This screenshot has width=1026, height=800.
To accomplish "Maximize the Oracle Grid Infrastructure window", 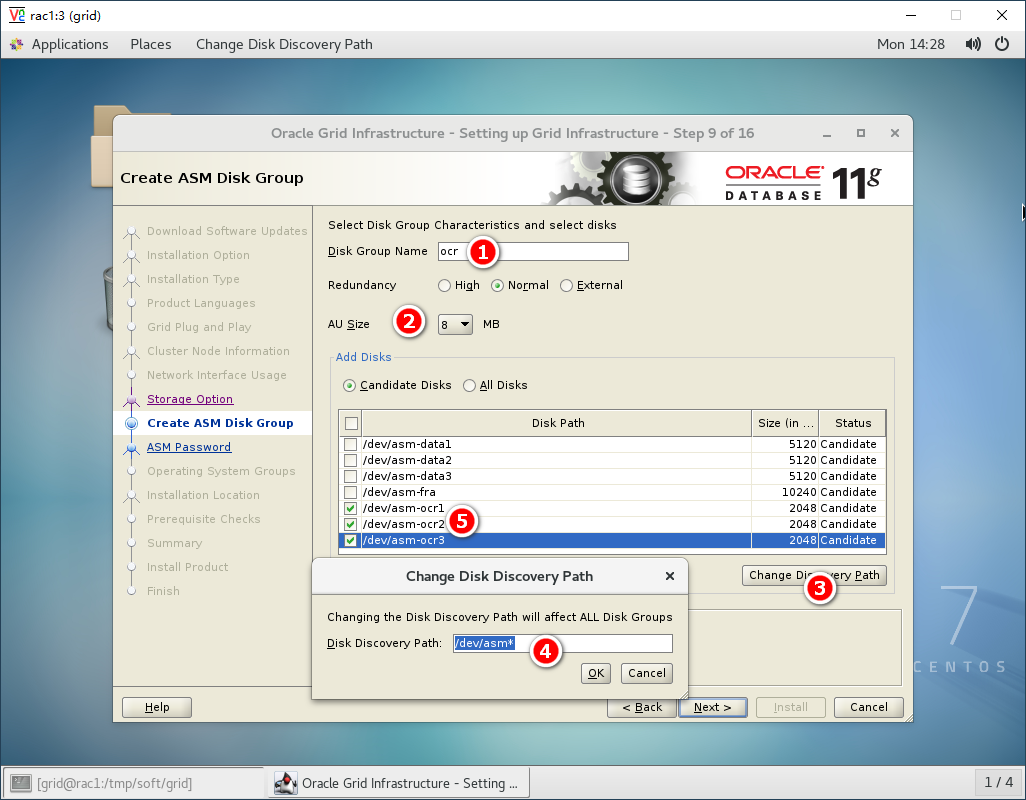I will tap(861, 133).
